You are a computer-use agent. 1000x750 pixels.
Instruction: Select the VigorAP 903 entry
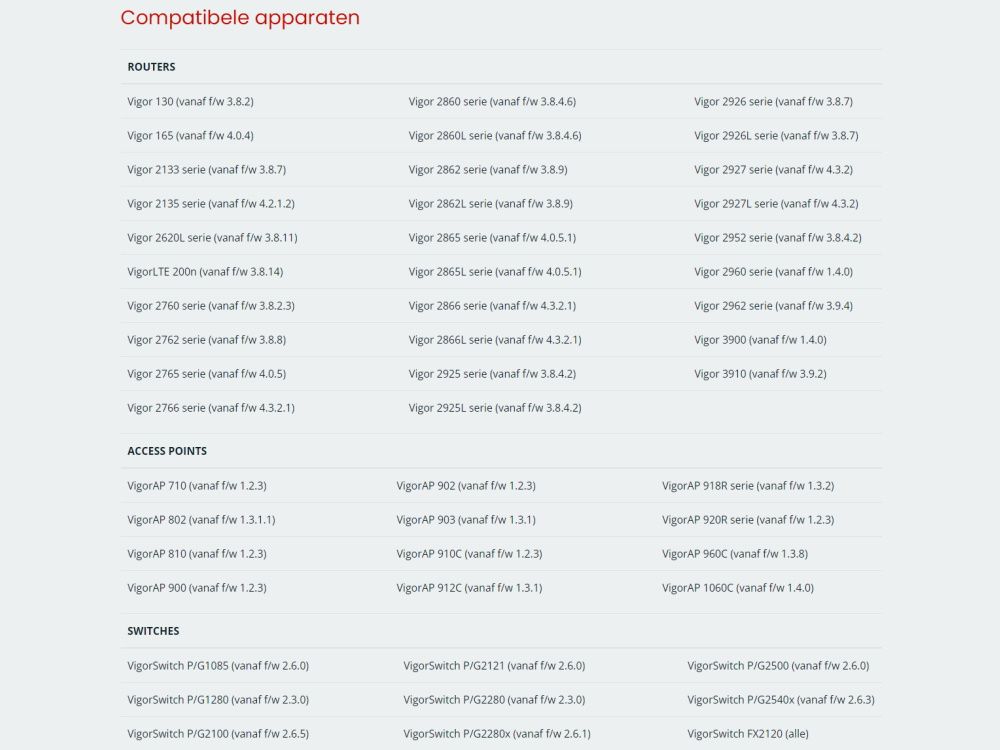466,520
